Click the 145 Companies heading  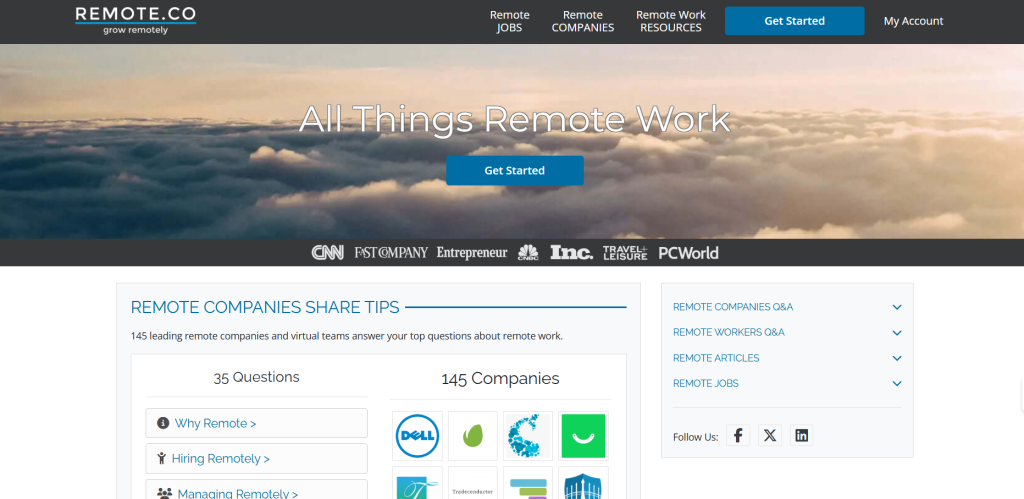(x=500, y=379)
